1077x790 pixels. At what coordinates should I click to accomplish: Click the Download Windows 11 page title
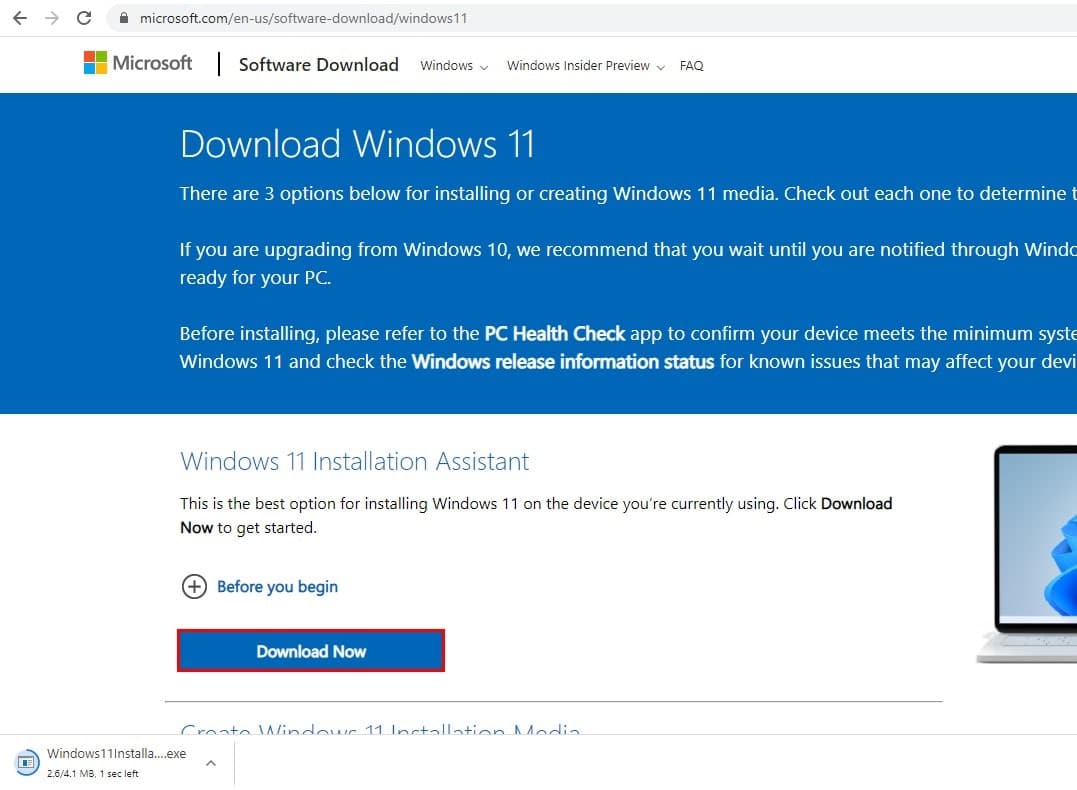click(x=357, y=144)
